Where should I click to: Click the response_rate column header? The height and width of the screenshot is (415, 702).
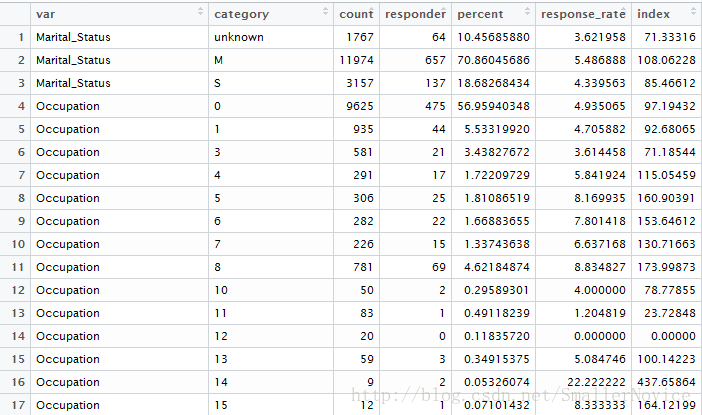tap(583, 14)
